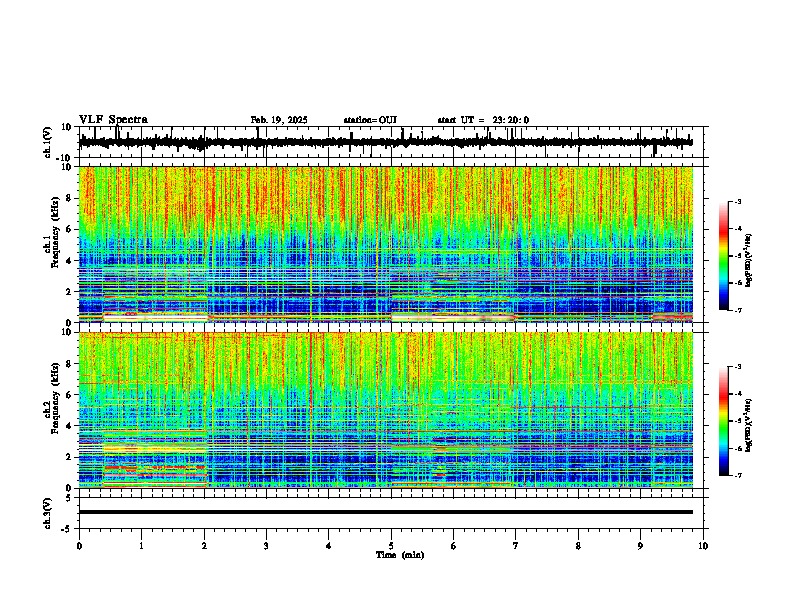Select the date text "Feb. 19, 2025"

279,120
